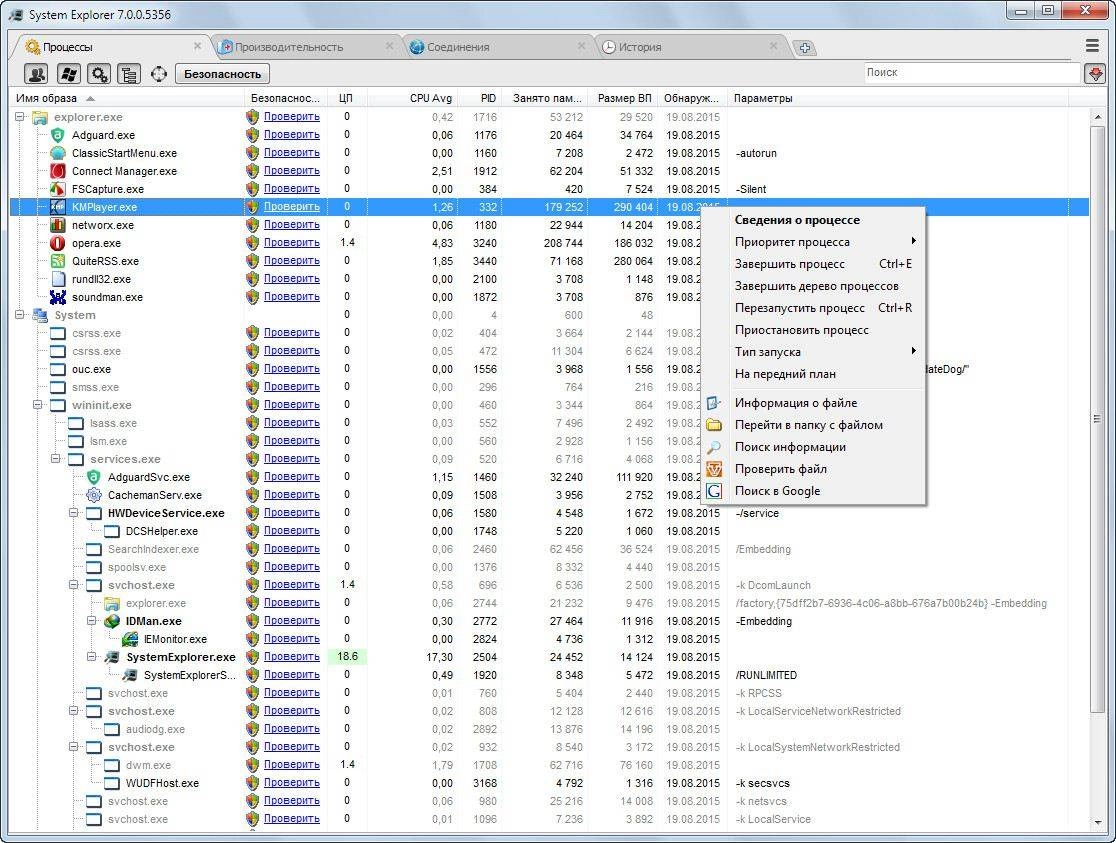Image resolution: width=1116 pixels, height=843 pixels.
Task: Open Приоритет процесса submenu
Action: tap(813, 242)
